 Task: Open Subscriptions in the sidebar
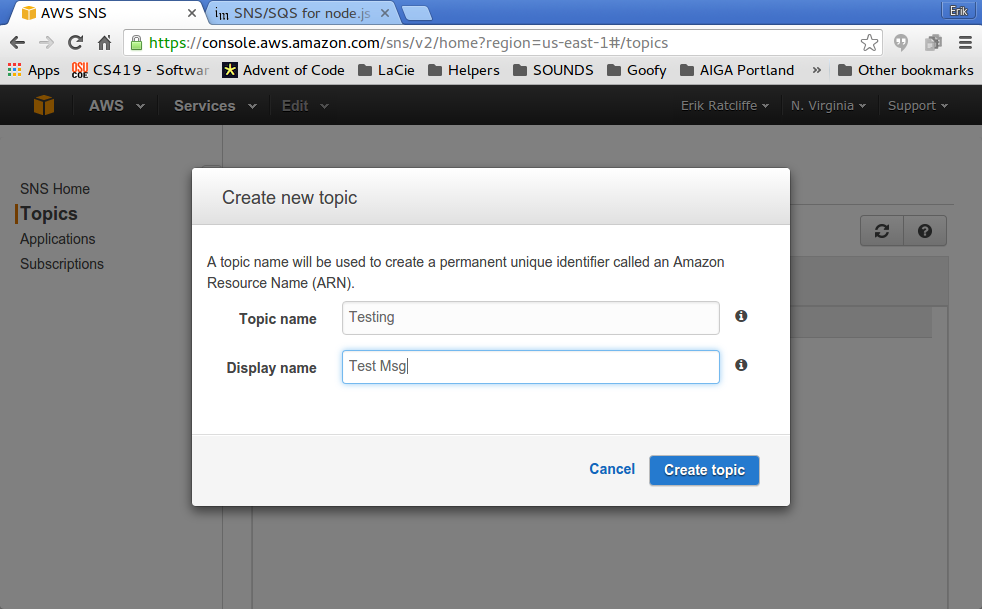tap(62, 264)
